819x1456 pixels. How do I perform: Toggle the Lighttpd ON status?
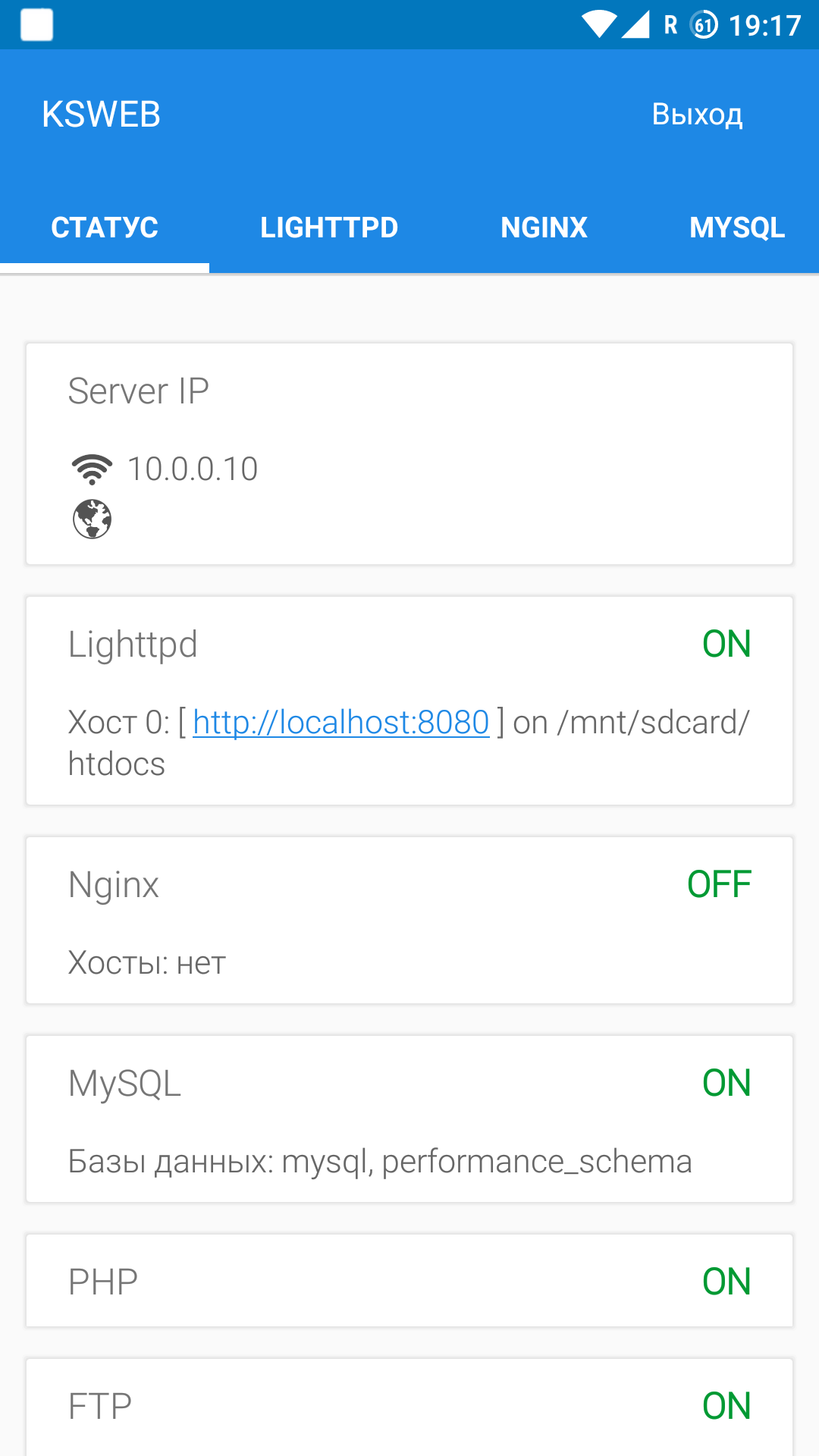coord(726,644)
